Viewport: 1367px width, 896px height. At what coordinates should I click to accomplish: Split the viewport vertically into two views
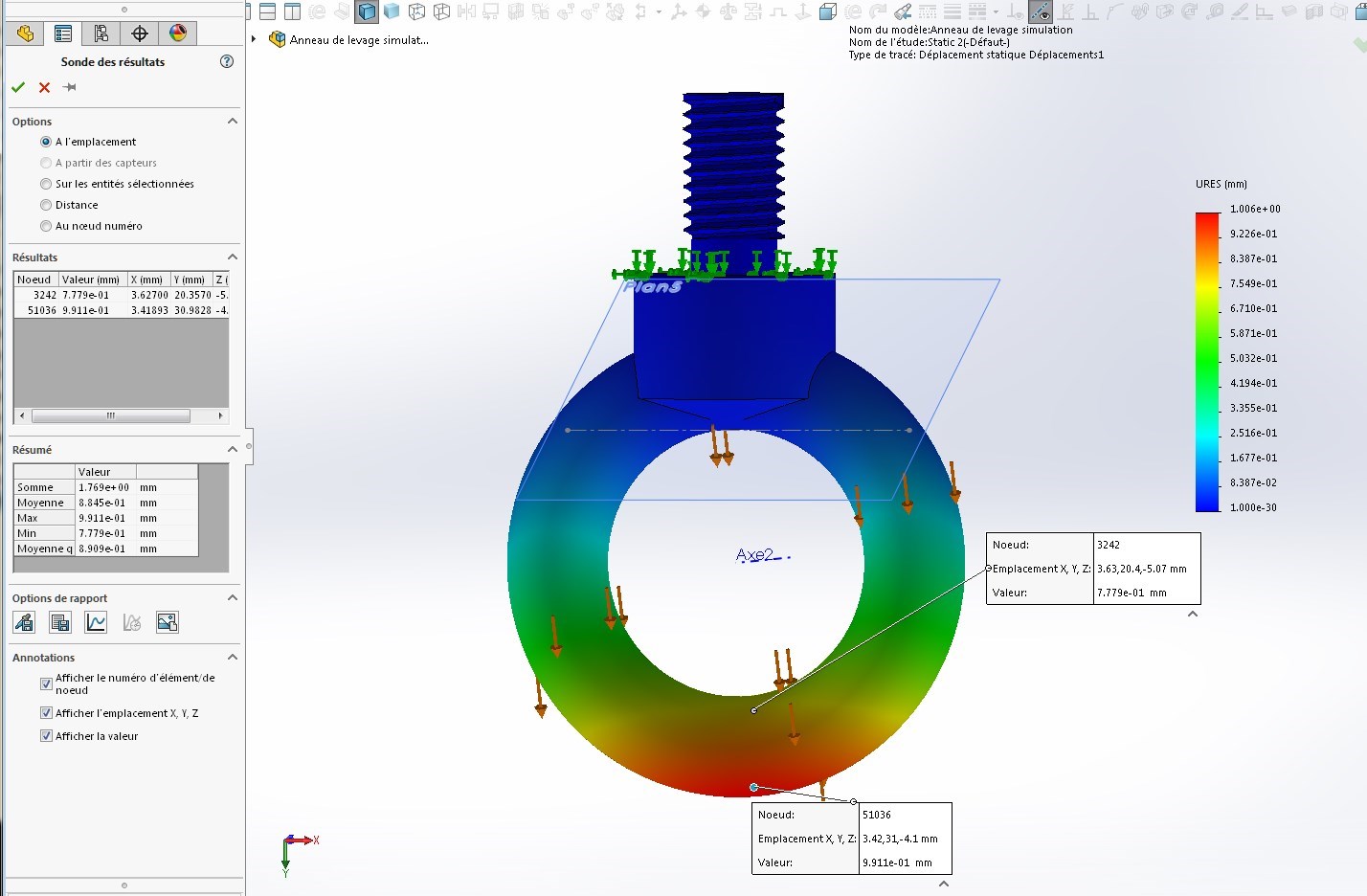coord(293,12)
